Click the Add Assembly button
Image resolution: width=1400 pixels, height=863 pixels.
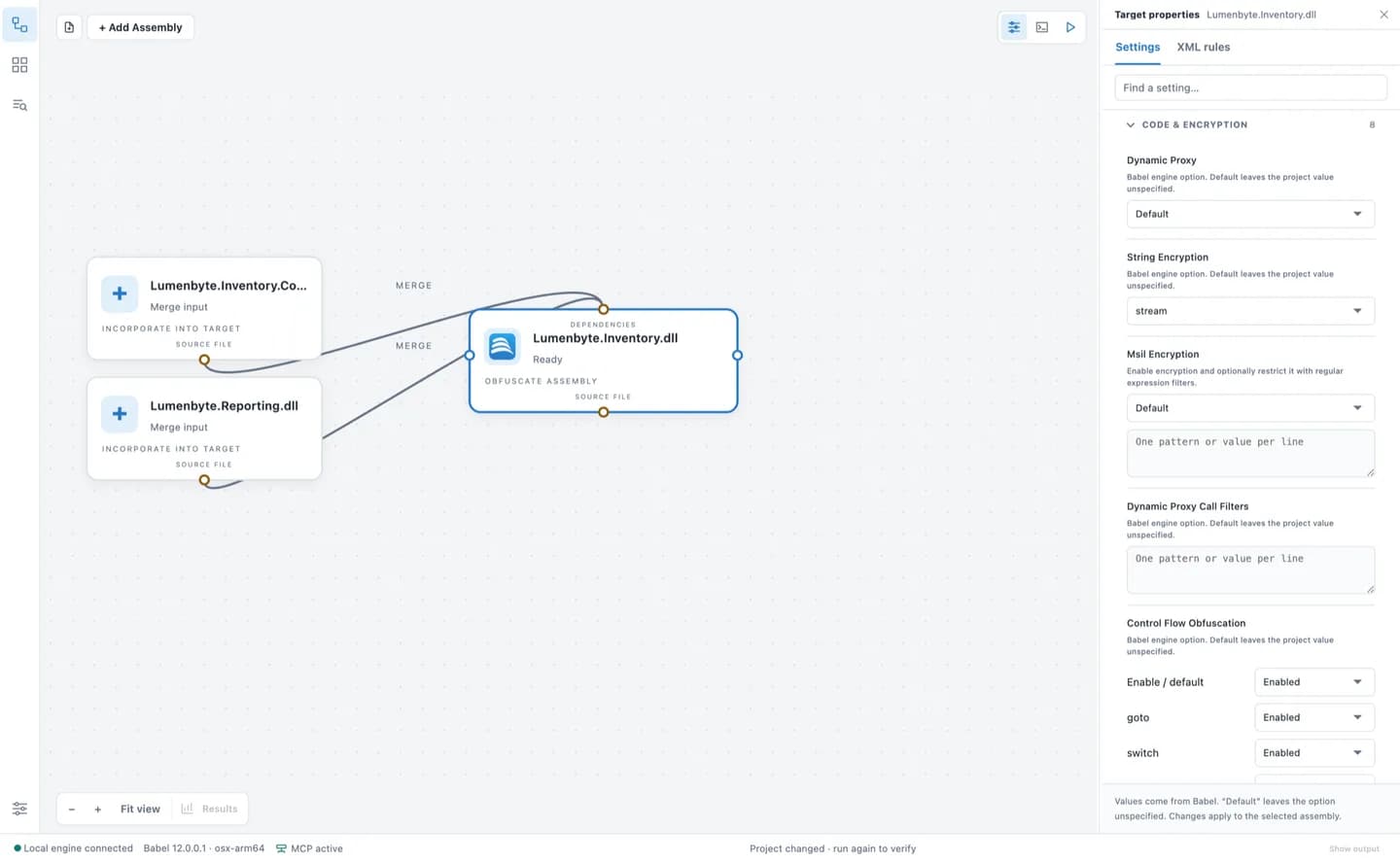[141, 27]
